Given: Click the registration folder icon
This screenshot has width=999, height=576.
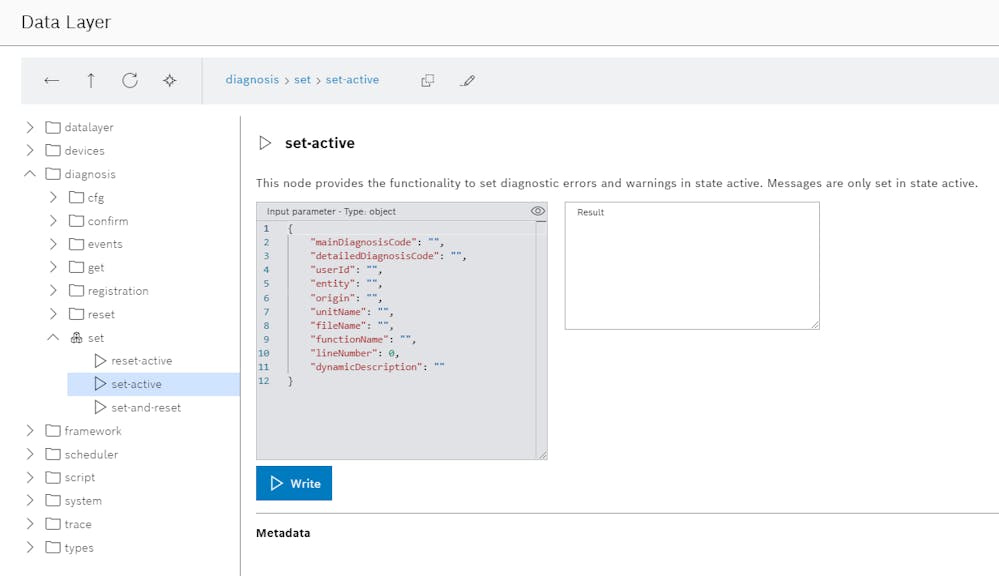Looking at the screenshot, I should pos(76,291).
